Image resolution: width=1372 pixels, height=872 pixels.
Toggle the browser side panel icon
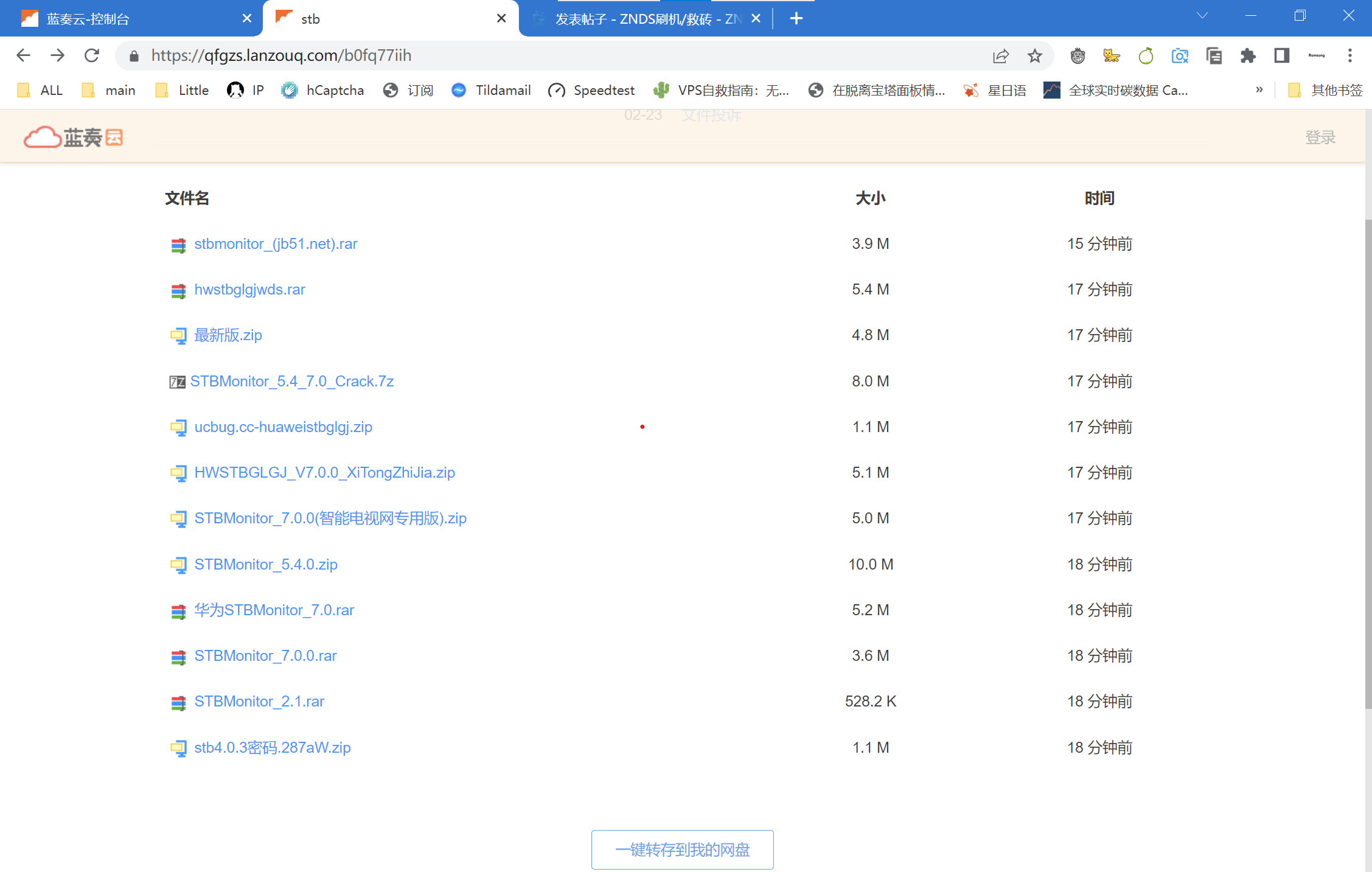(x=1282, y=56)
